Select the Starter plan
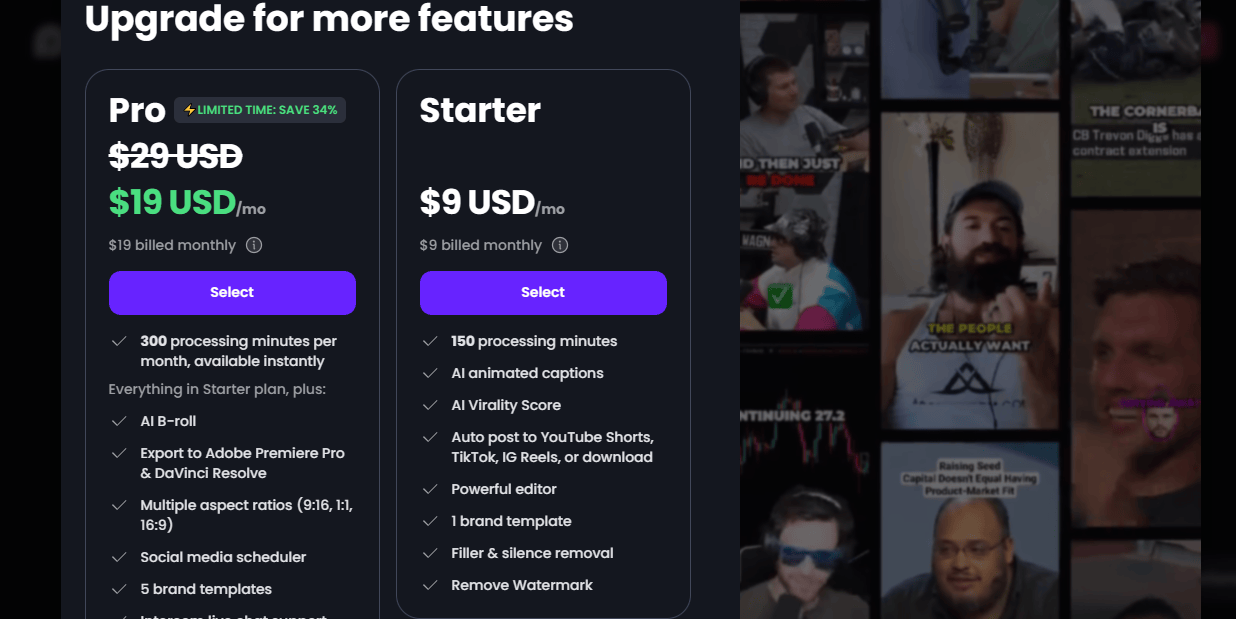The width and height of the screenshot is (1236, 619). click(543, 293)
